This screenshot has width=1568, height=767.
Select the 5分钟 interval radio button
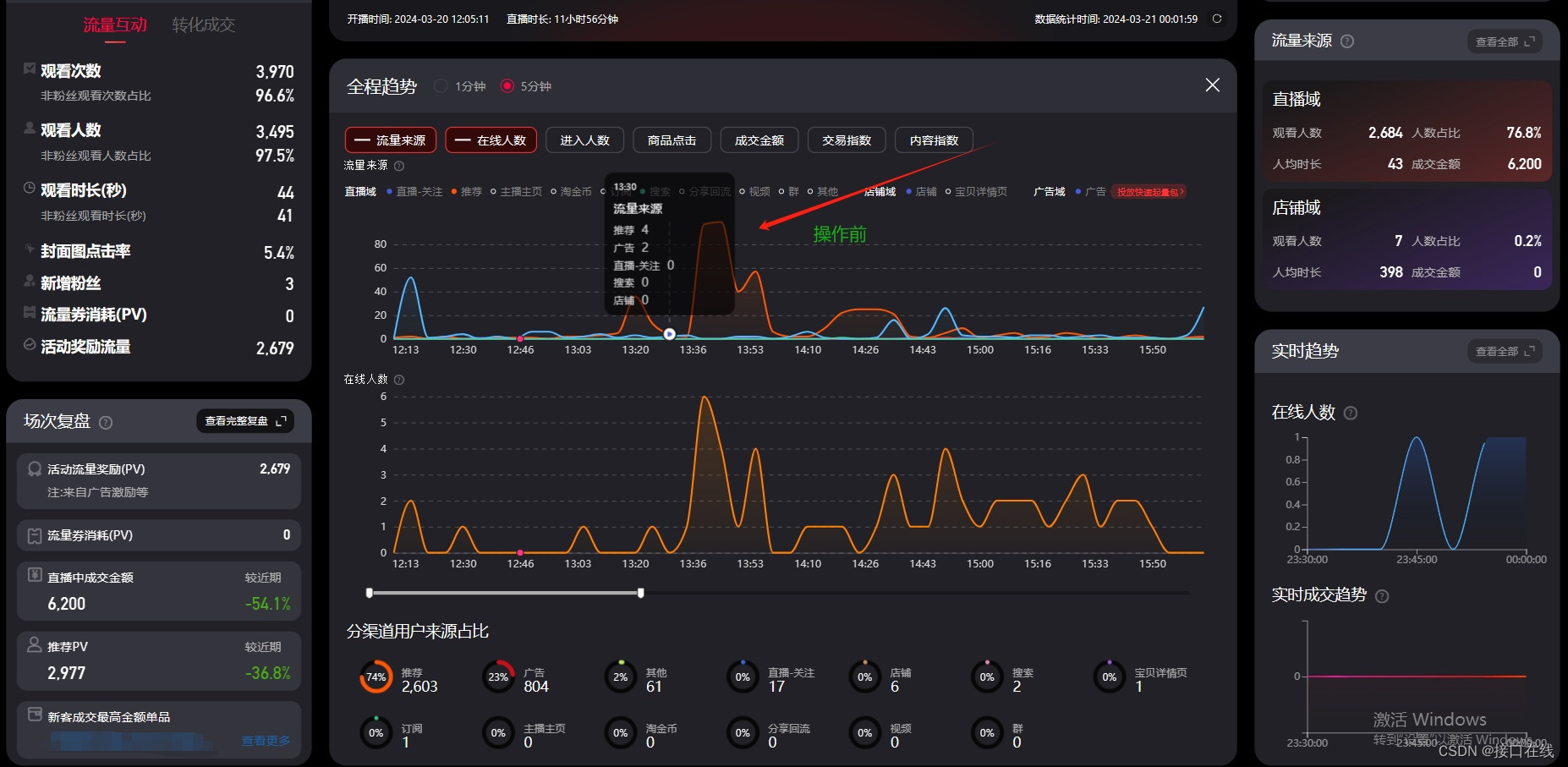pos(507,86)
